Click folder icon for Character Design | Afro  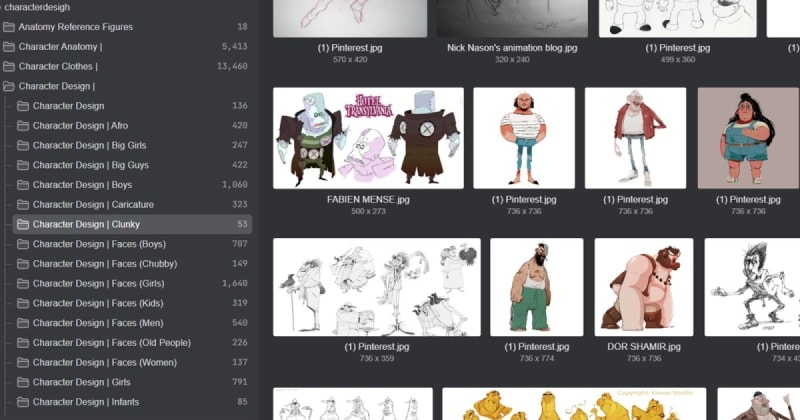click(23, 126)
